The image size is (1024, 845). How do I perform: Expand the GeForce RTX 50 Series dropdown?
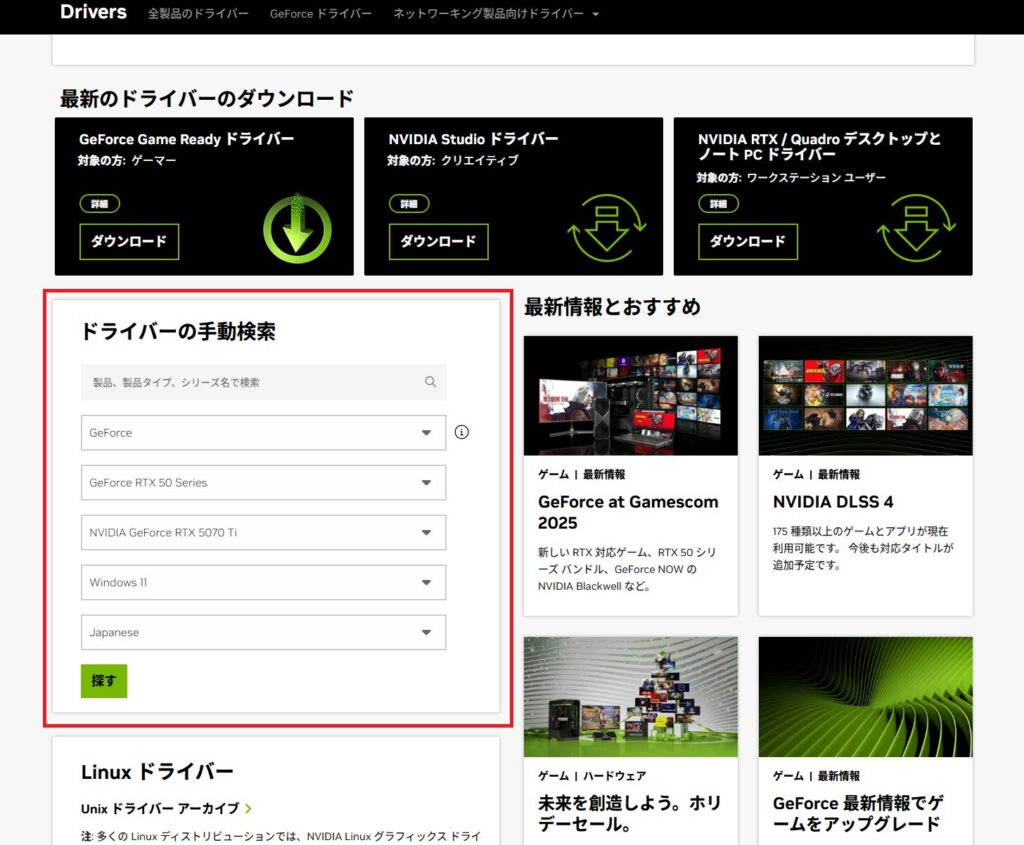(263, 483)
